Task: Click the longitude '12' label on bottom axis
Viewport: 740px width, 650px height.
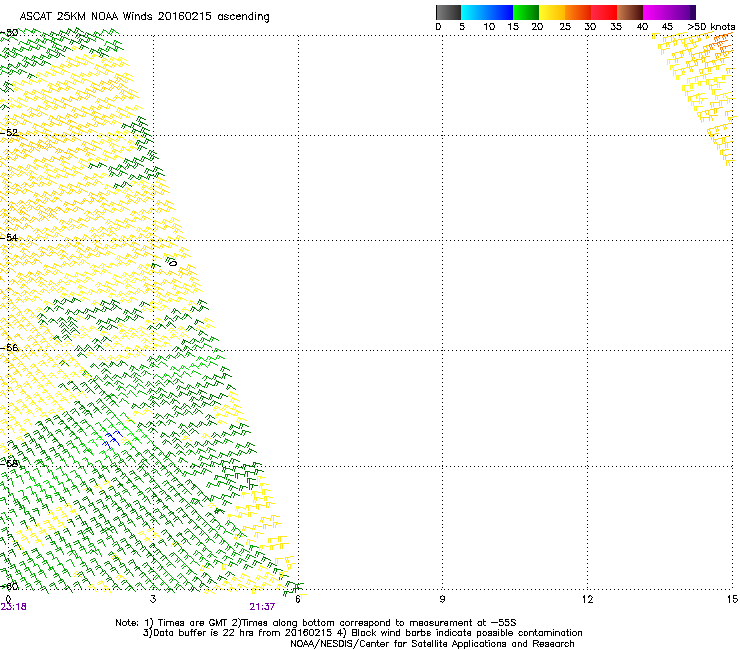Action: (587, 599)
